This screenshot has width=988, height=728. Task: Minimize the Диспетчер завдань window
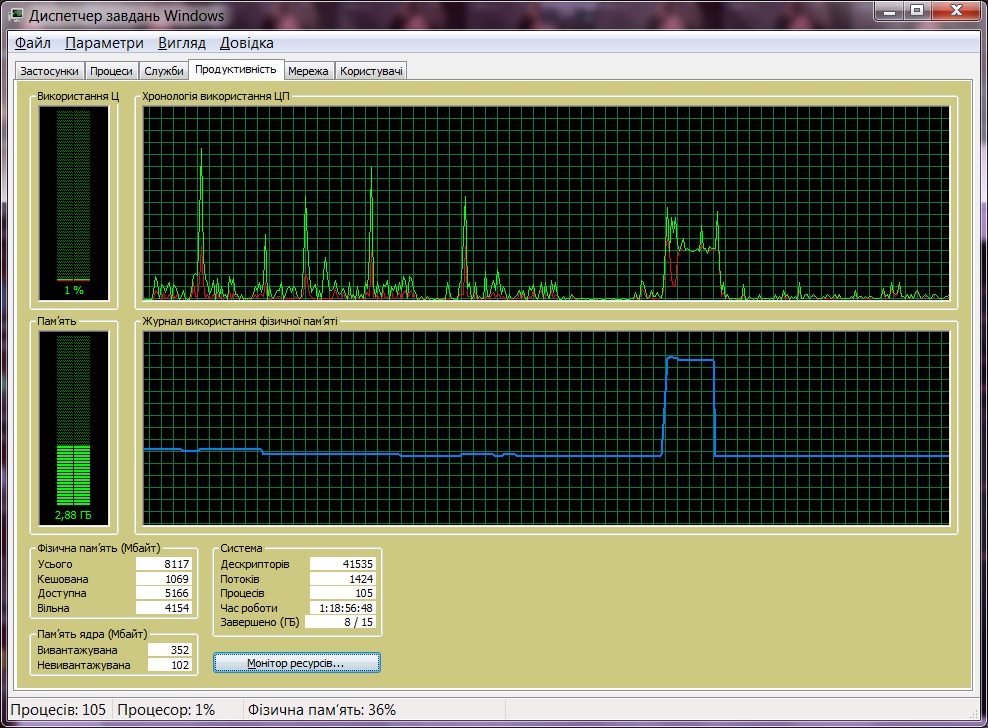[890, 11]
